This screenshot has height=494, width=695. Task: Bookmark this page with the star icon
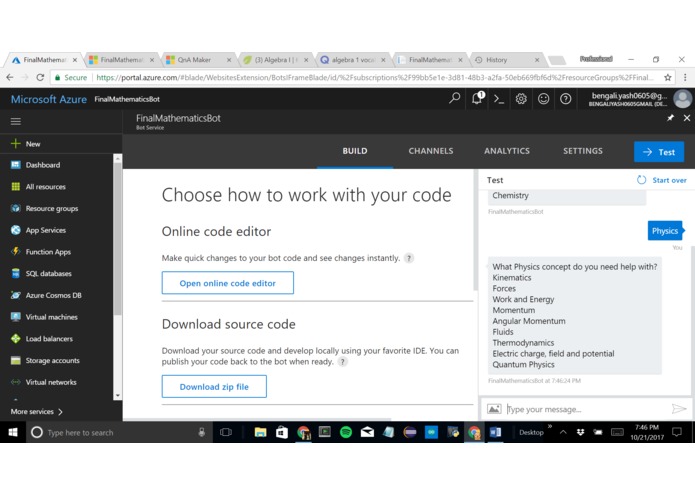(x=668, y=78)
